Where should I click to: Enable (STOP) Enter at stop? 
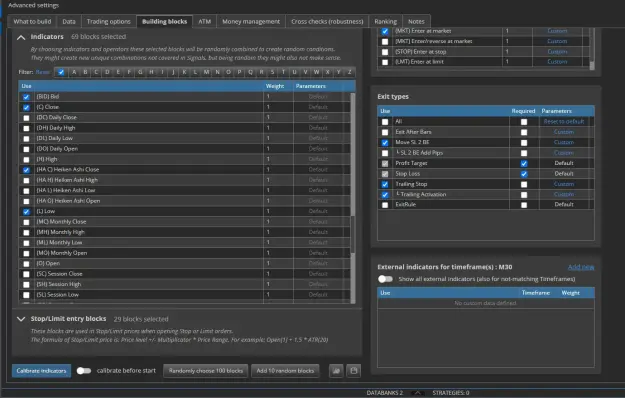coord(385,52)
